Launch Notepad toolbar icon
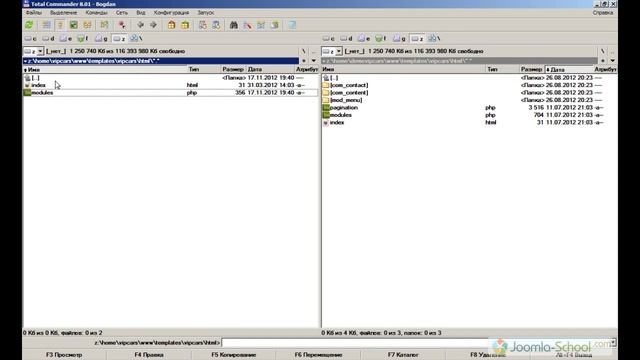 [292, 25]
